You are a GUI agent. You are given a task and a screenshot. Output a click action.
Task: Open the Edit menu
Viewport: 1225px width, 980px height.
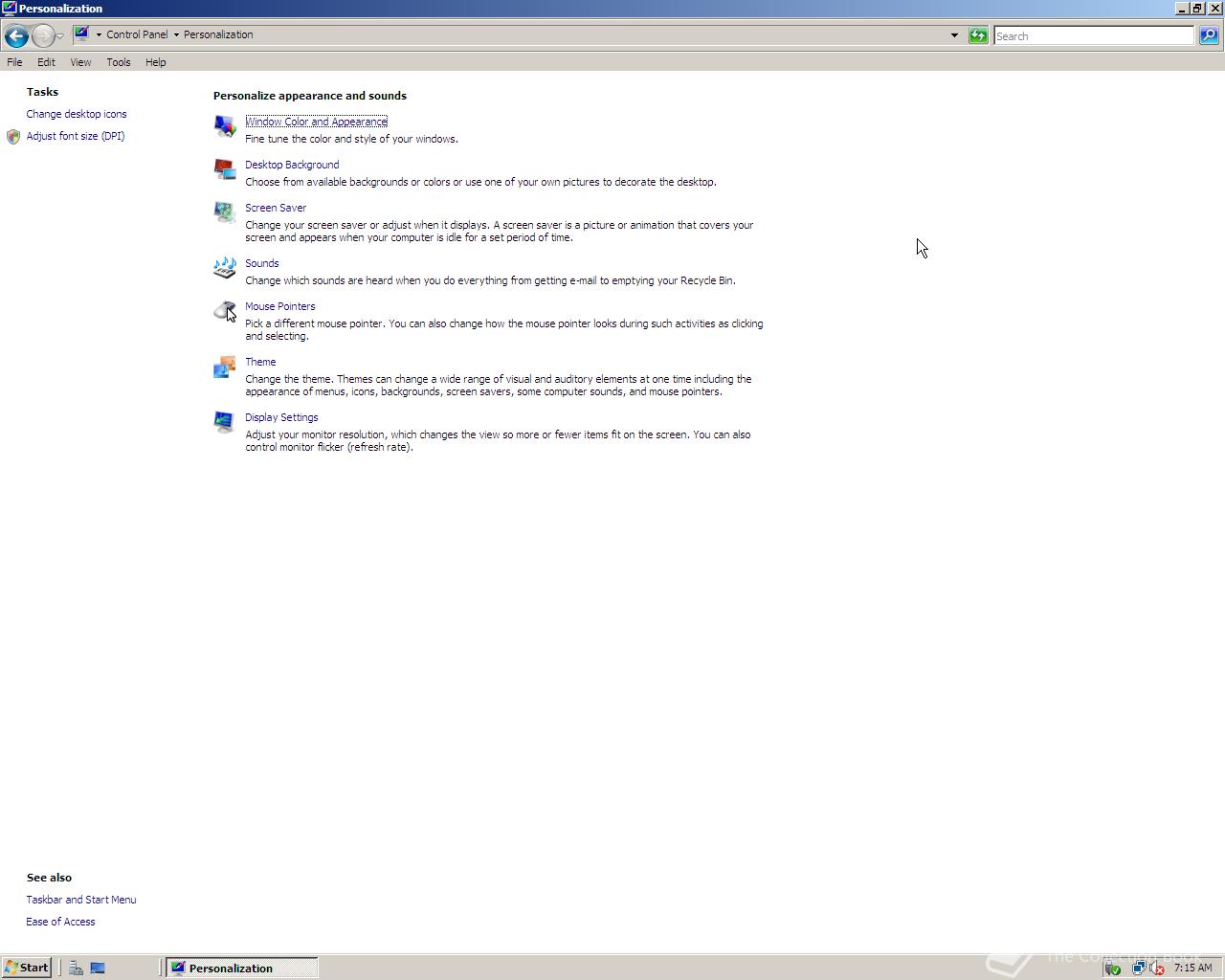(x=46, y=62)
